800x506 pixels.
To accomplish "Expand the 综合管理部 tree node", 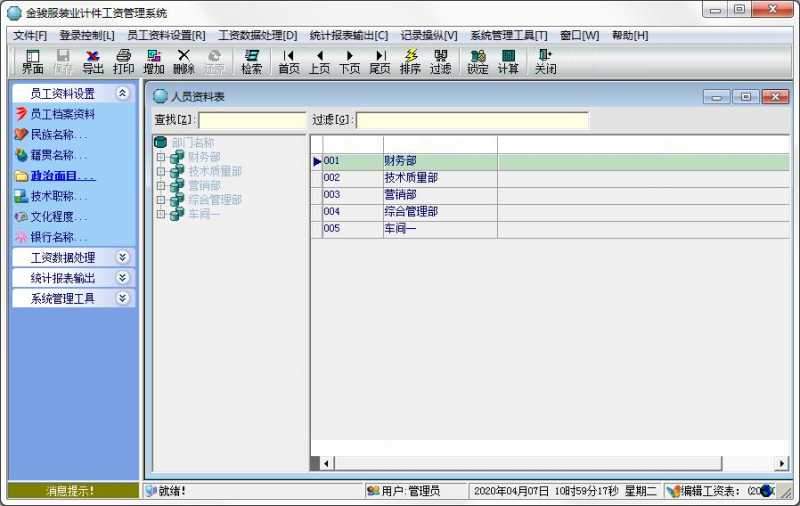I will point(161,200).
